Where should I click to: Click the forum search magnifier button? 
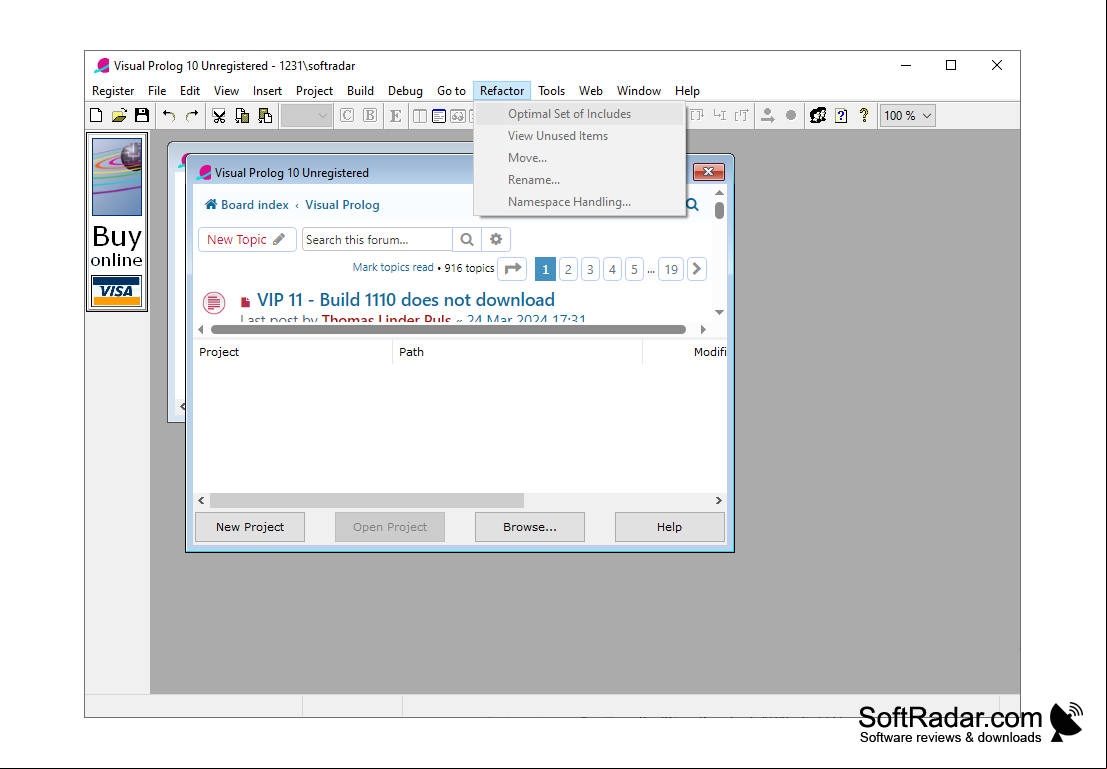[467, 239]
